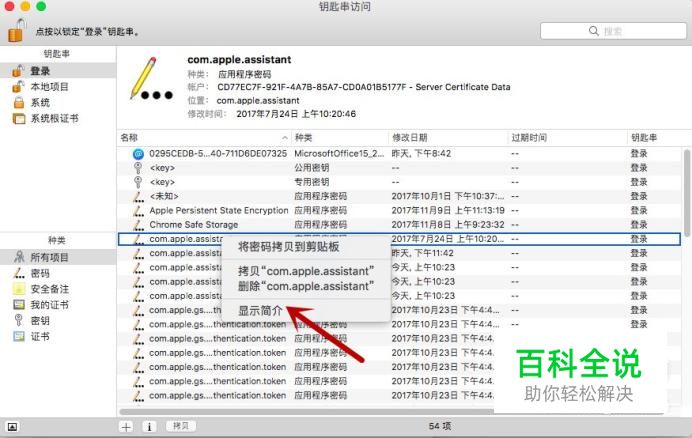Click key icon of 专用密钥 row
Screen dimensions: 692x438
[138, 182]
